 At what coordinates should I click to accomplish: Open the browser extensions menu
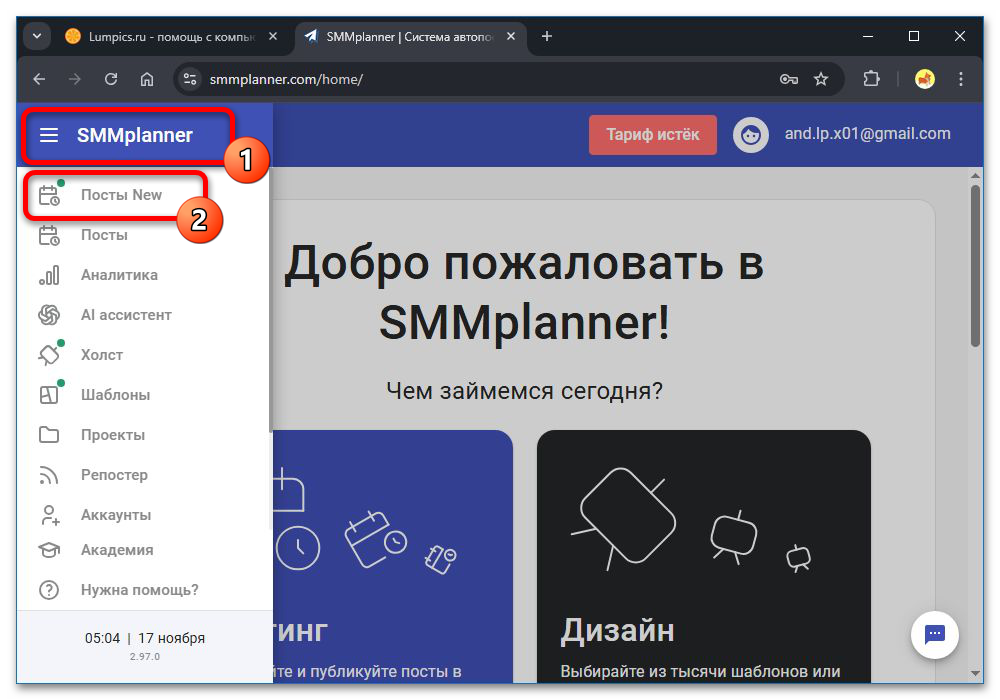point(871,79)
